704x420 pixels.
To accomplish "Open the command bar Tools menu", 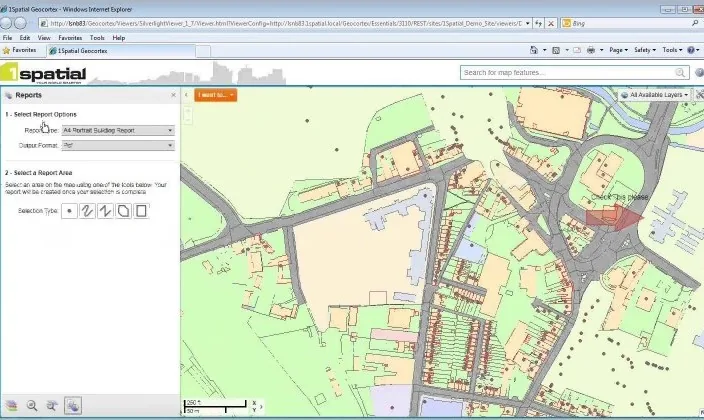I will point(672,50).
